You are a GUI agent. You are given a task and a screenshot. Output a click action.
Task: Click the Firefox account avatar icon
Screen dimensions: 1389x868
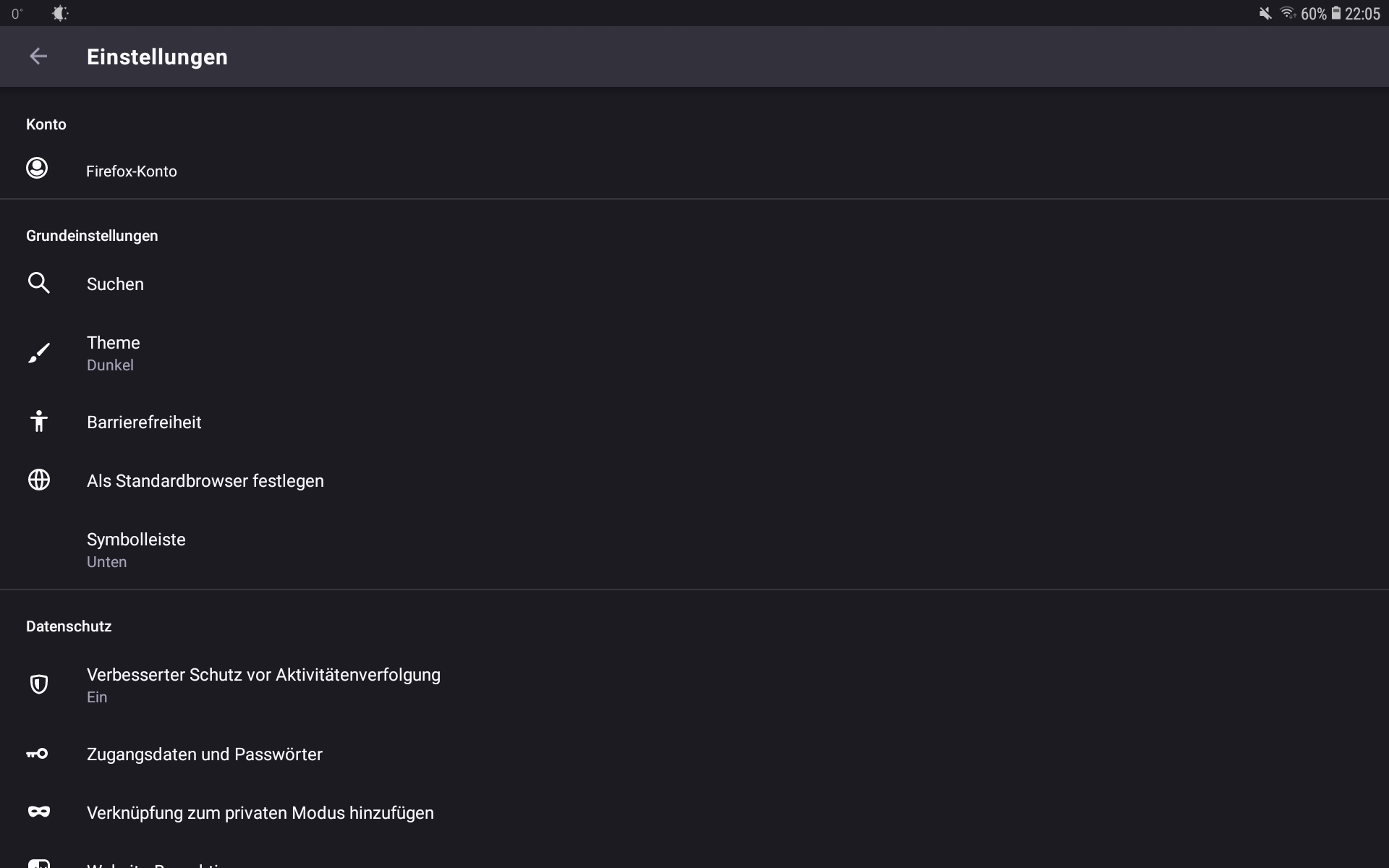[37, 169]
